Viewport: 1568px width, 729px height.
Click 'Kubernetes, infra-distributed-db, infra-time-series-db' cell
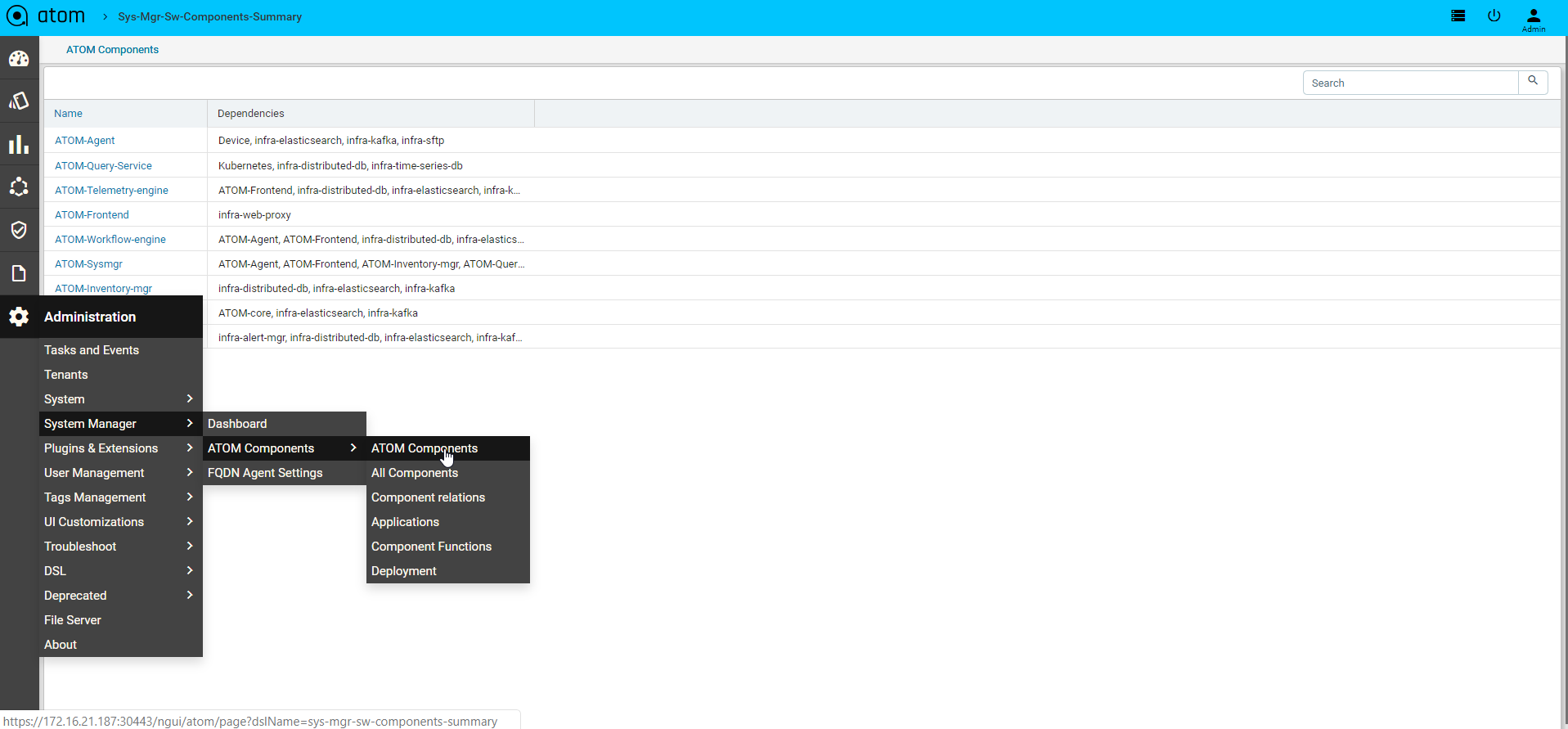pyautogui.click(x=340, y=166)
